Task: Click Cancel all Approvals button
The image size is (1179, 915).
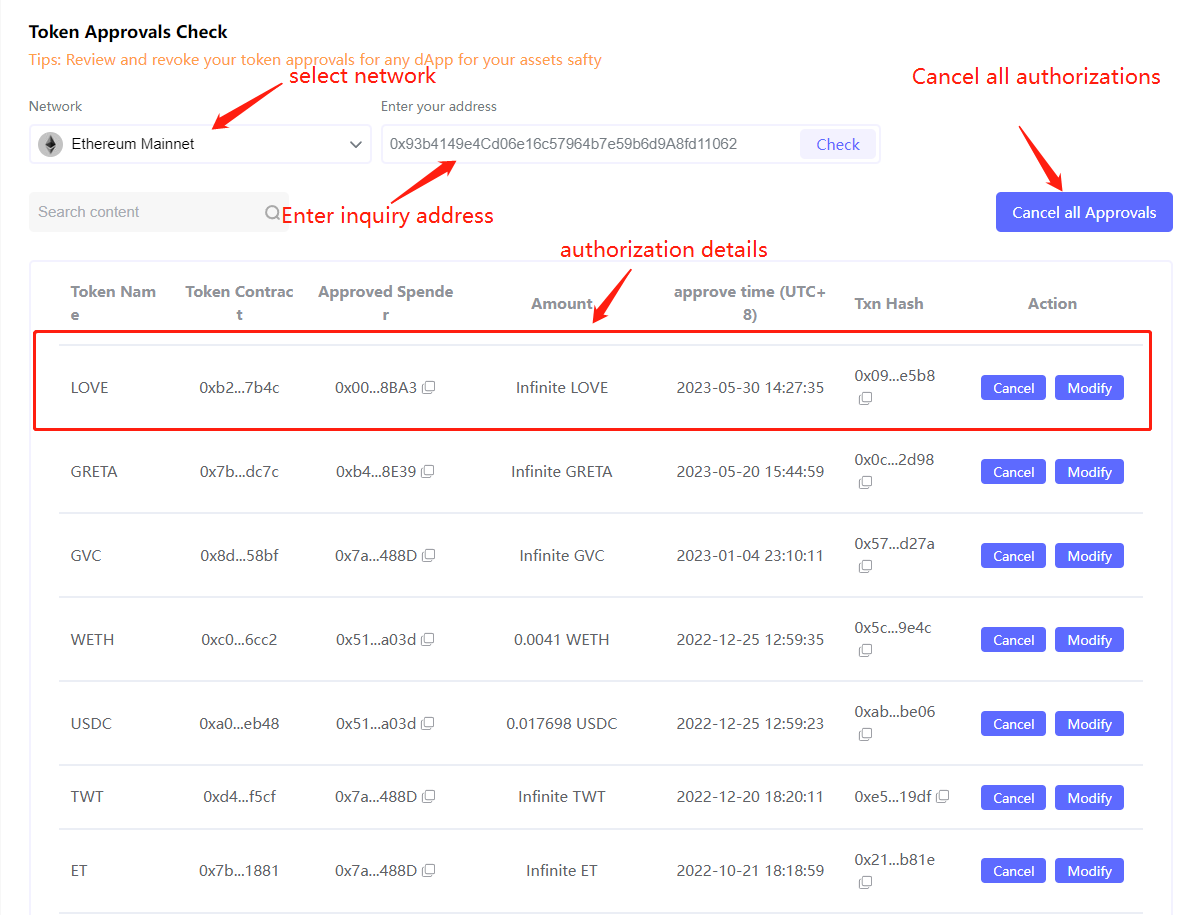Action: pos(1084,213)
